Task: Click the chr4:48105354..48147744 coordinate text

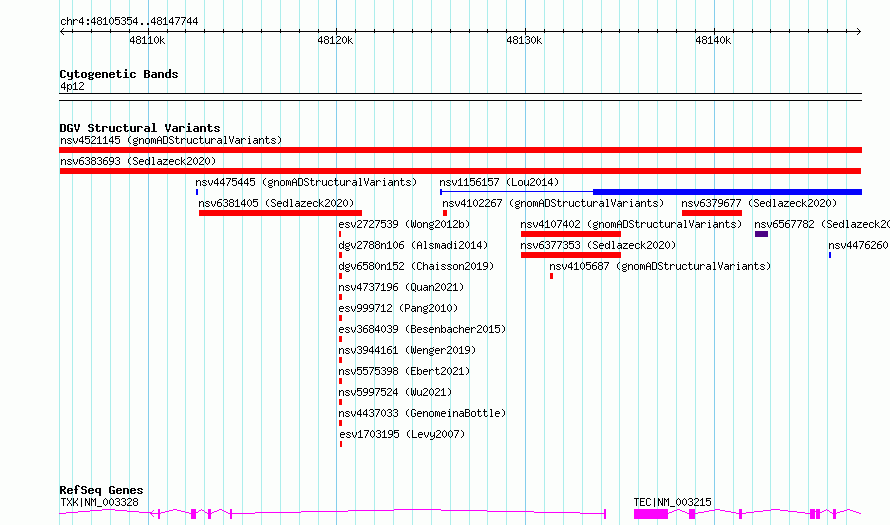Action: tap(129, 21)
